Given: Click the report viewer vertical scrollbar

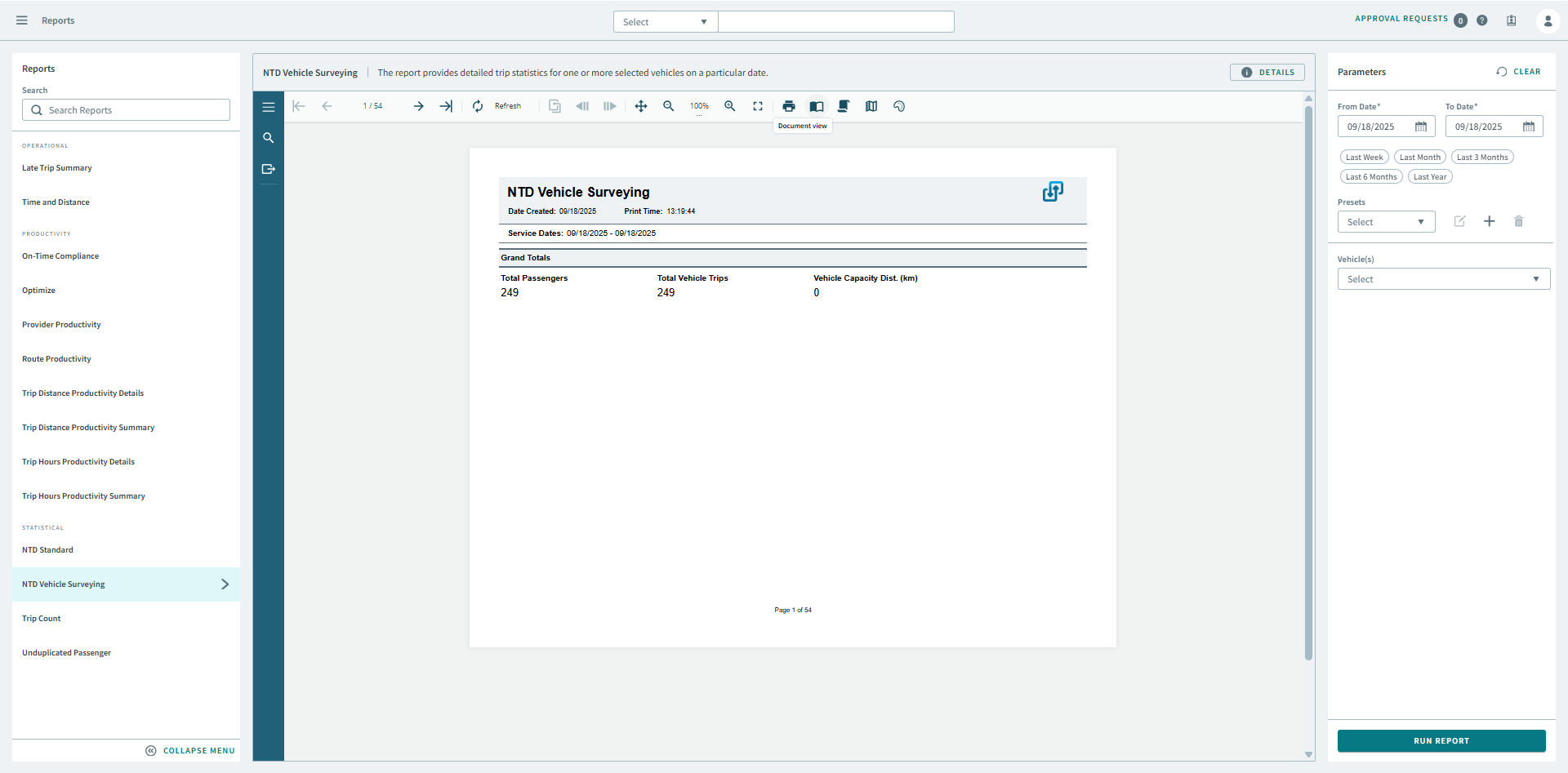Looking at the screenshot, I should [1308, 384].
